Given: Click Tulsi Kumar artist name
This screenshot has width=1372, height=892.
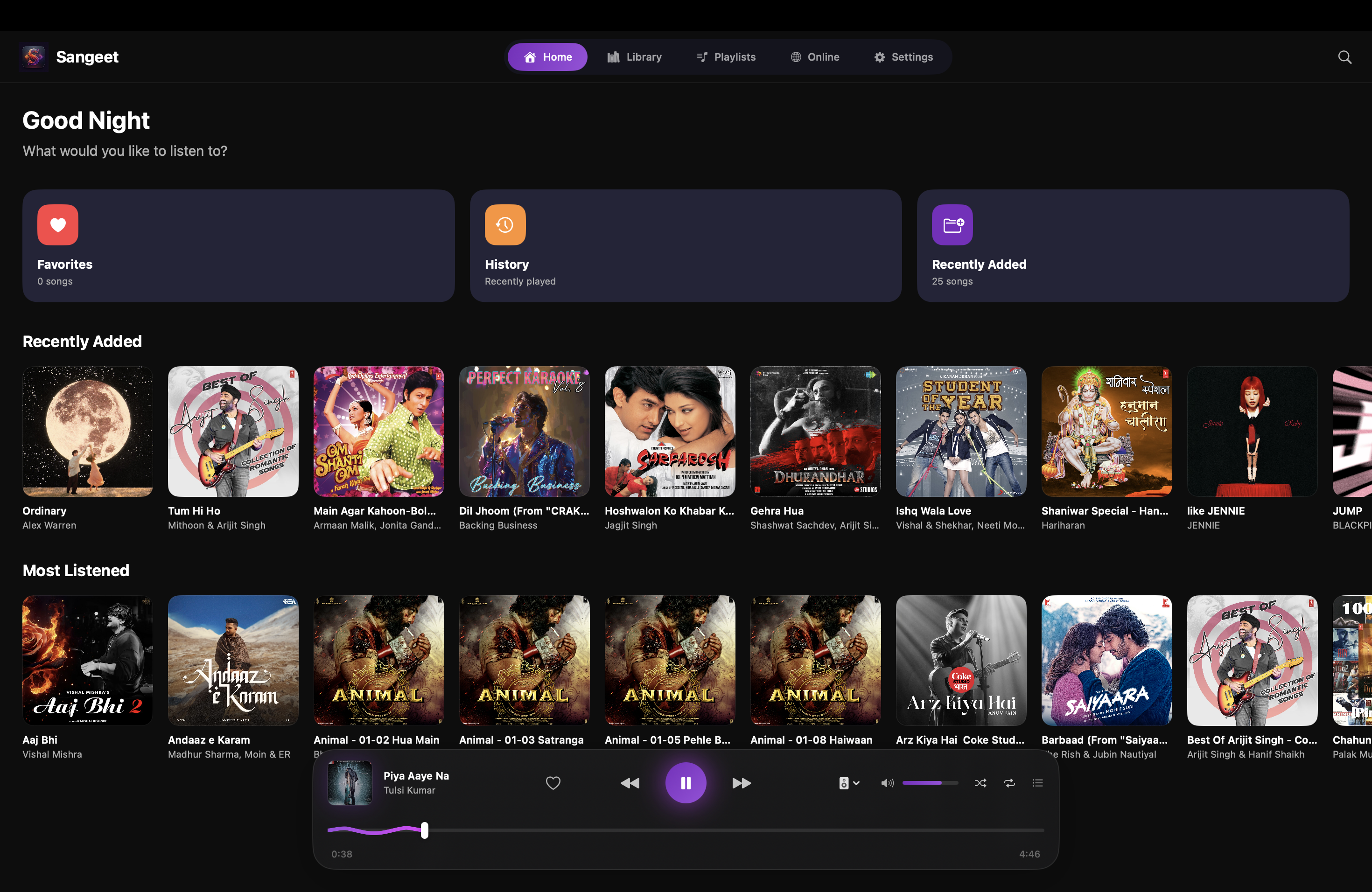Looking at the screenshot, I should (409, 791).
